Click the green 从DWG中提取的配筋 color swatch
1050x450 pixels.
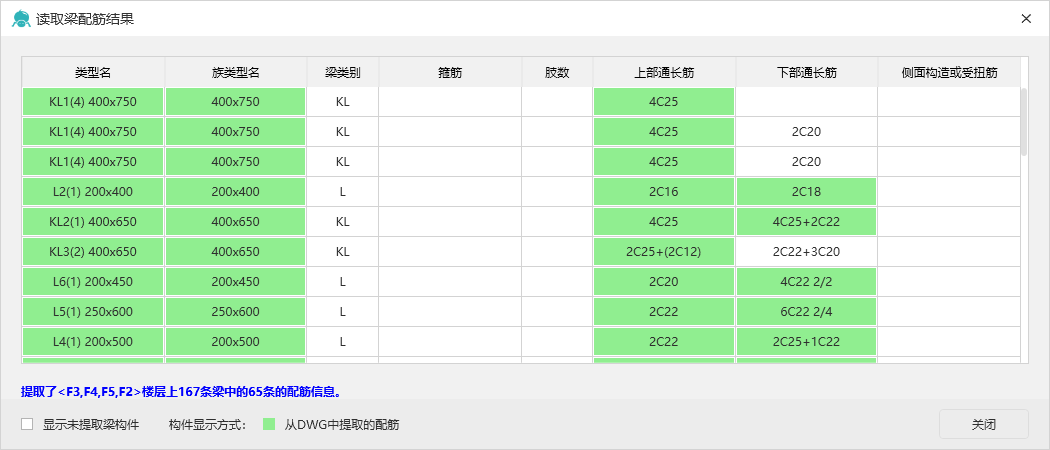(x=269, y=425)
